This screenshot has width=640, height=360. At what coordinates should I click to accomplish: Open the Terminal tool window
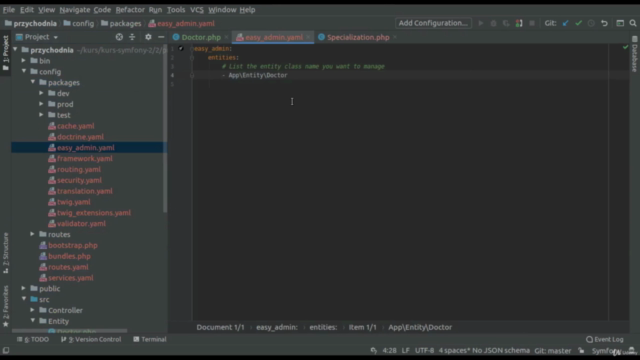tap(150, 339)
